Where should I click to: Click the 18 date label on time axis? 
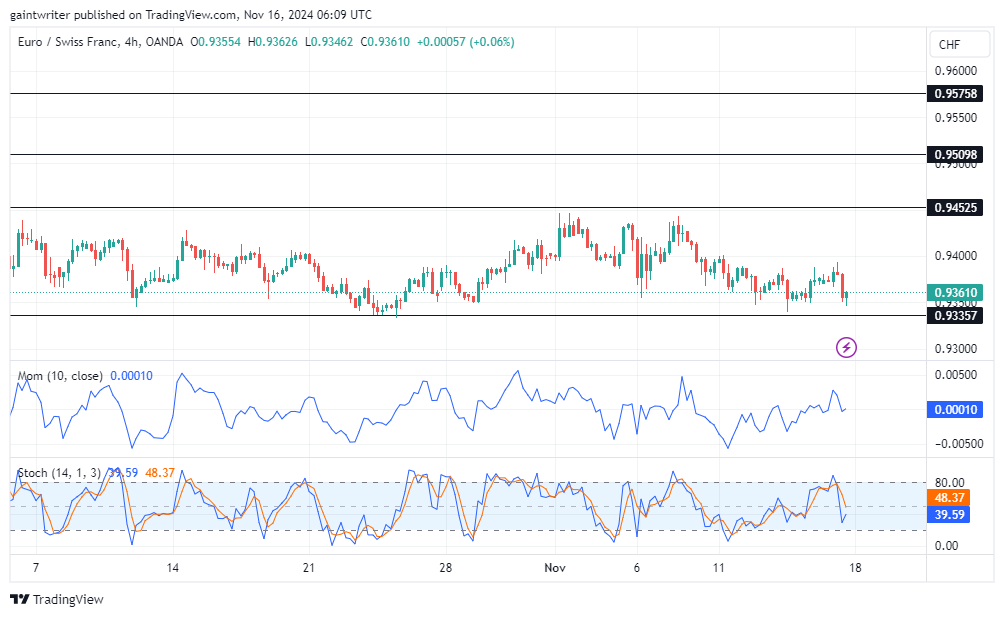(x=855, y=568)
